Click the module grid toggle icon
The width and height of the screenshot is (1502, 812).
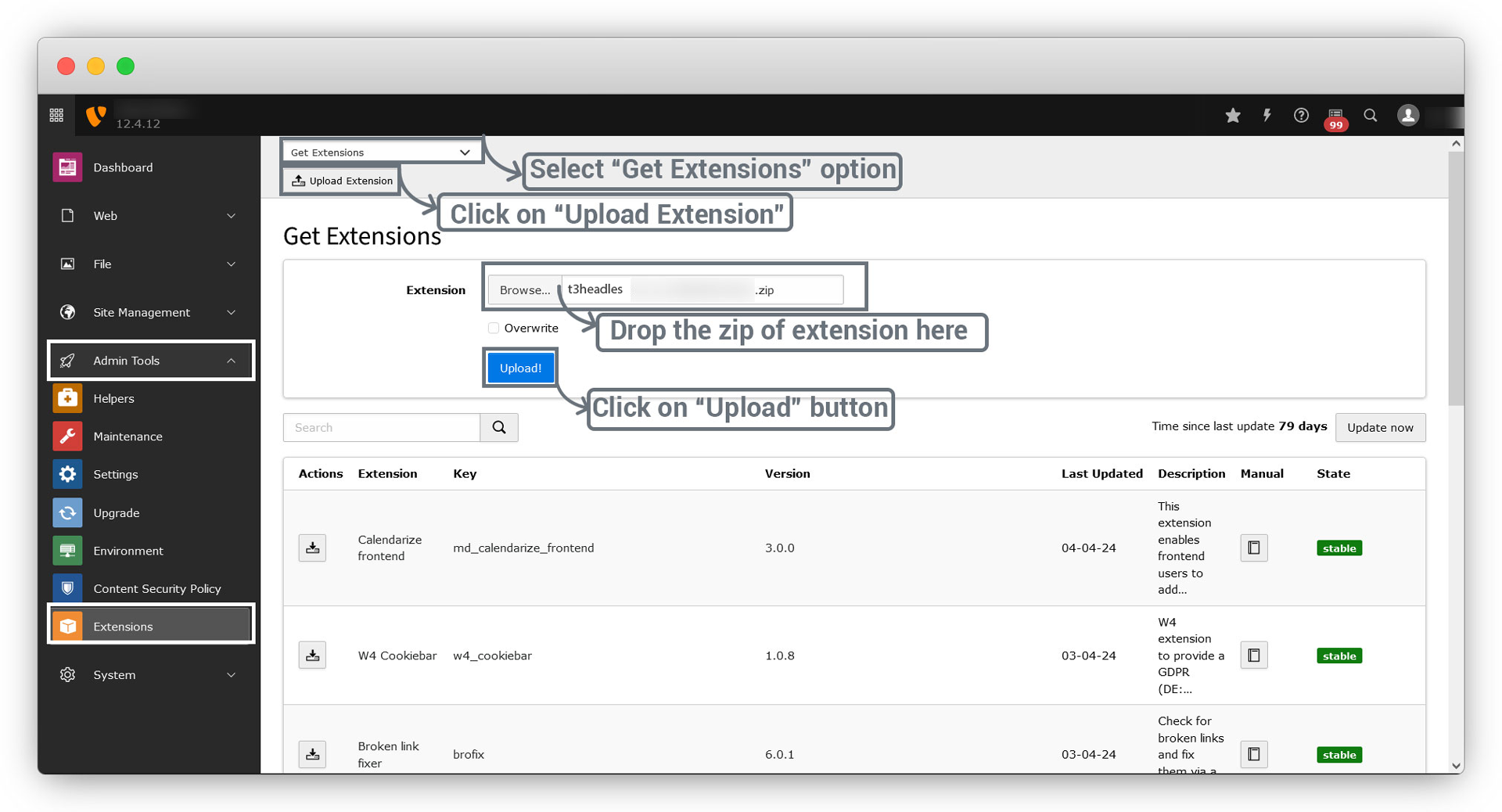(56, 116)
